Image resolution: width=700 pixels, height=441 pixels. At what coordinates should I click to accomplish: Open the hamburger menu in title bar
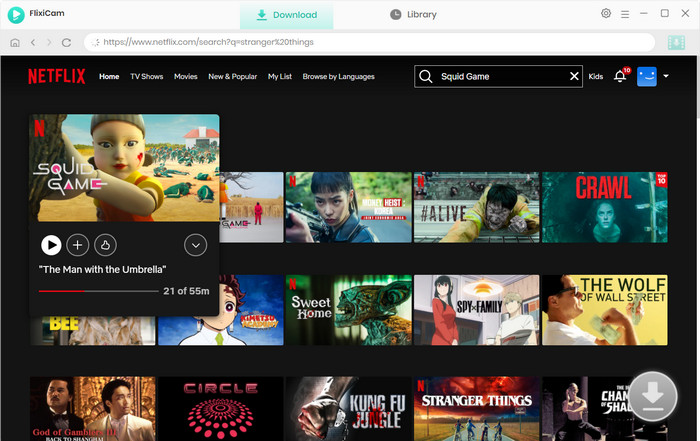coord(625,14)
